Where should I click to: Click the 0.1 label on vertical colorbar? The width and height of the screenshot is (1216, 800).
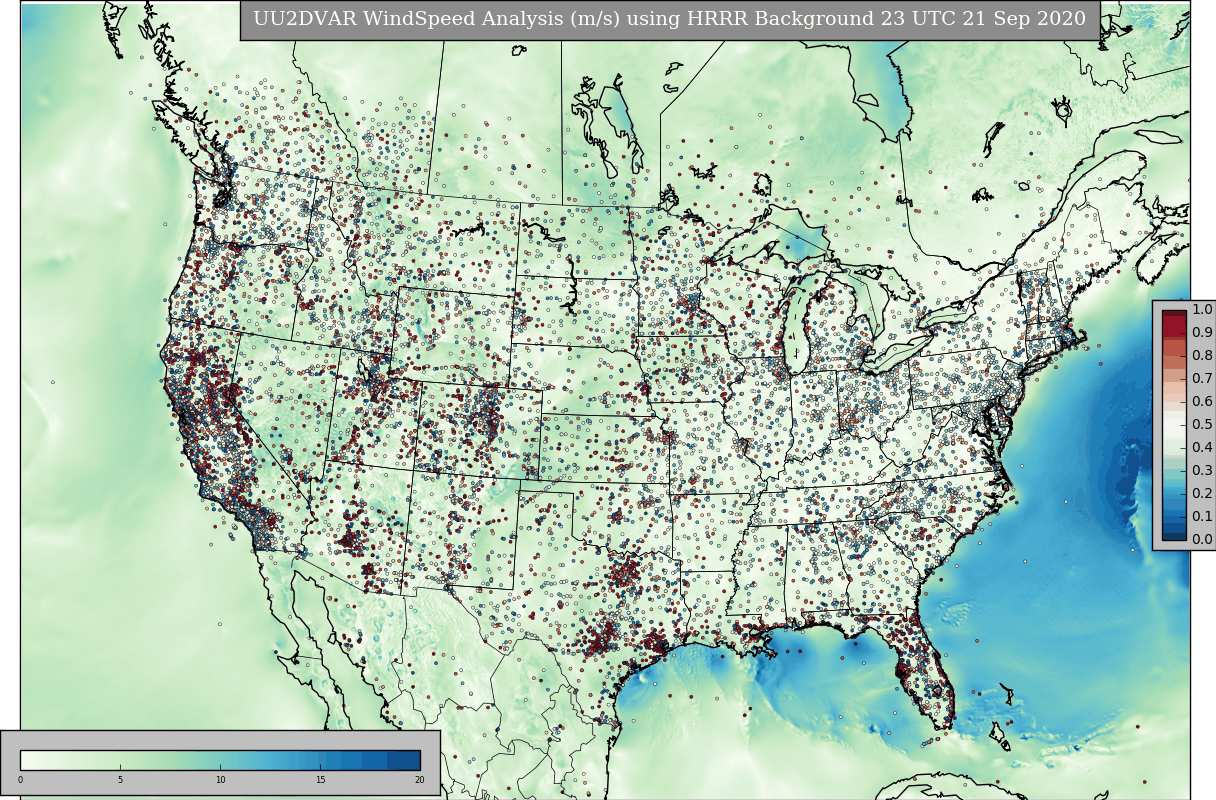(x=1202, y=517)
